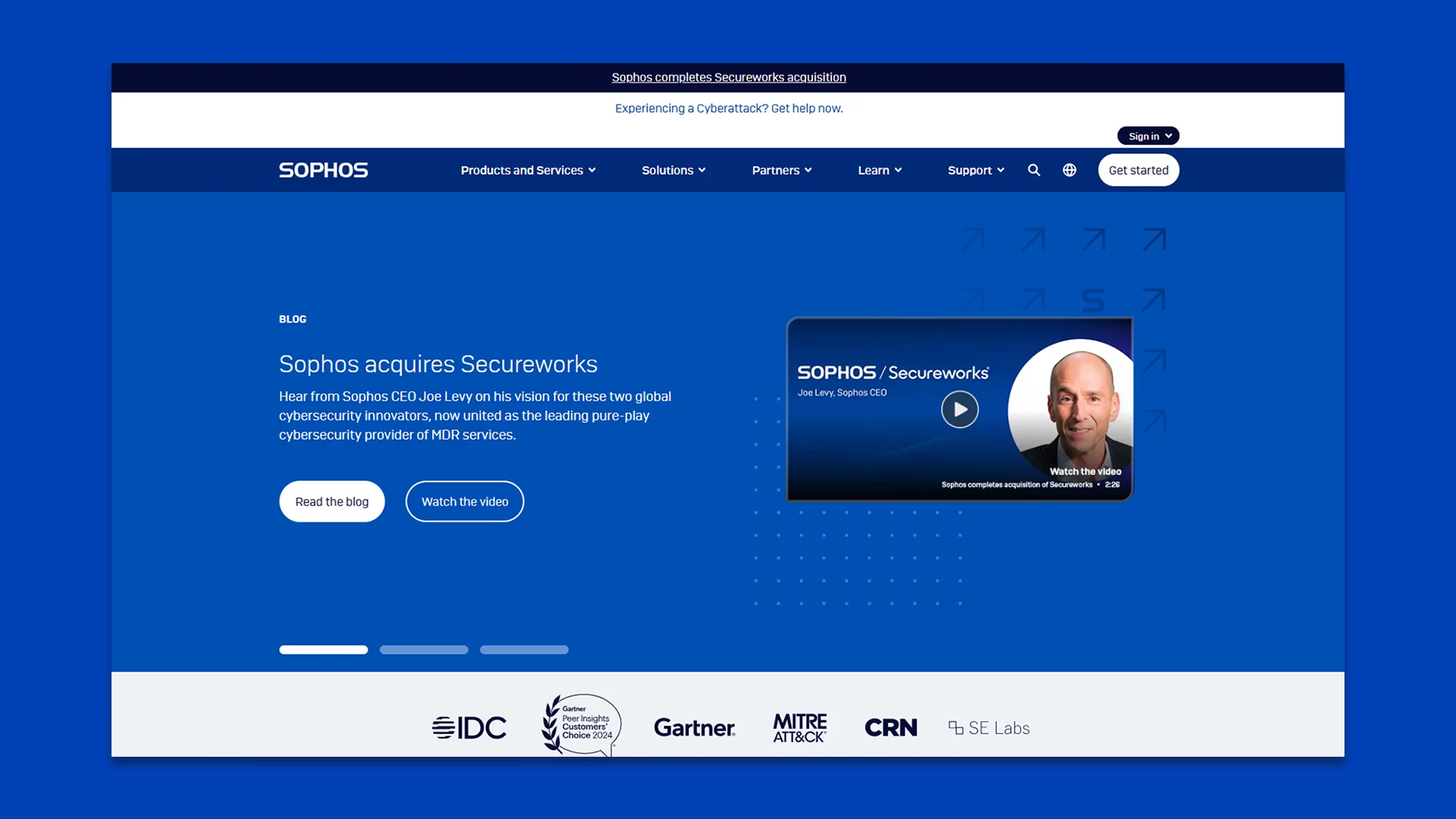Click the Gartner Peer Insights 2024 badge
The height and width of the screenshot is (819, 1456).
point(580,725)
